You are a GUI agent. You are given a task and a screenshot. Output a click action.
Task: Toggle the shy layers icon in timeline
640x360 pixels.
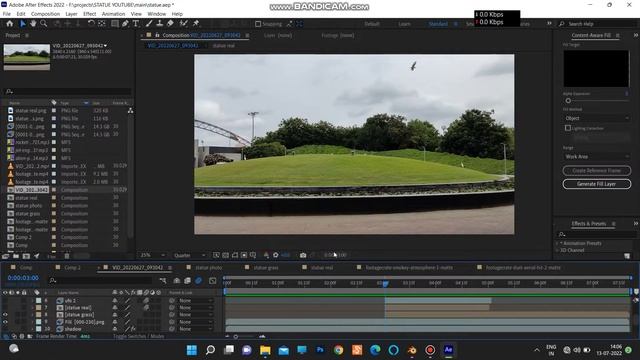[177, 280]
